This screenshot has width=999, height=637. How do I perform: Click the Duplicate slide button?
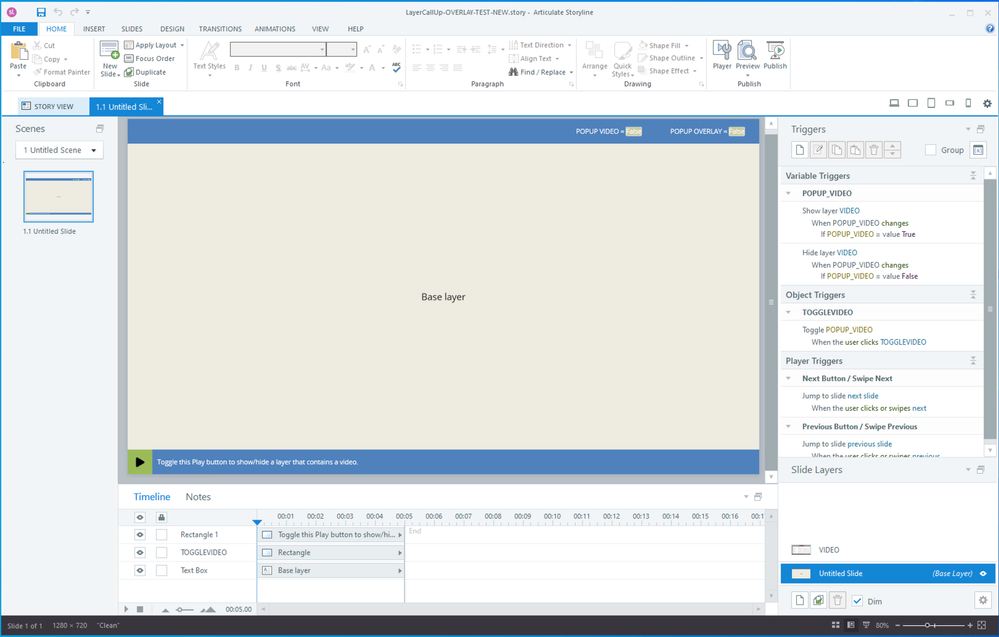pos(146,72)
